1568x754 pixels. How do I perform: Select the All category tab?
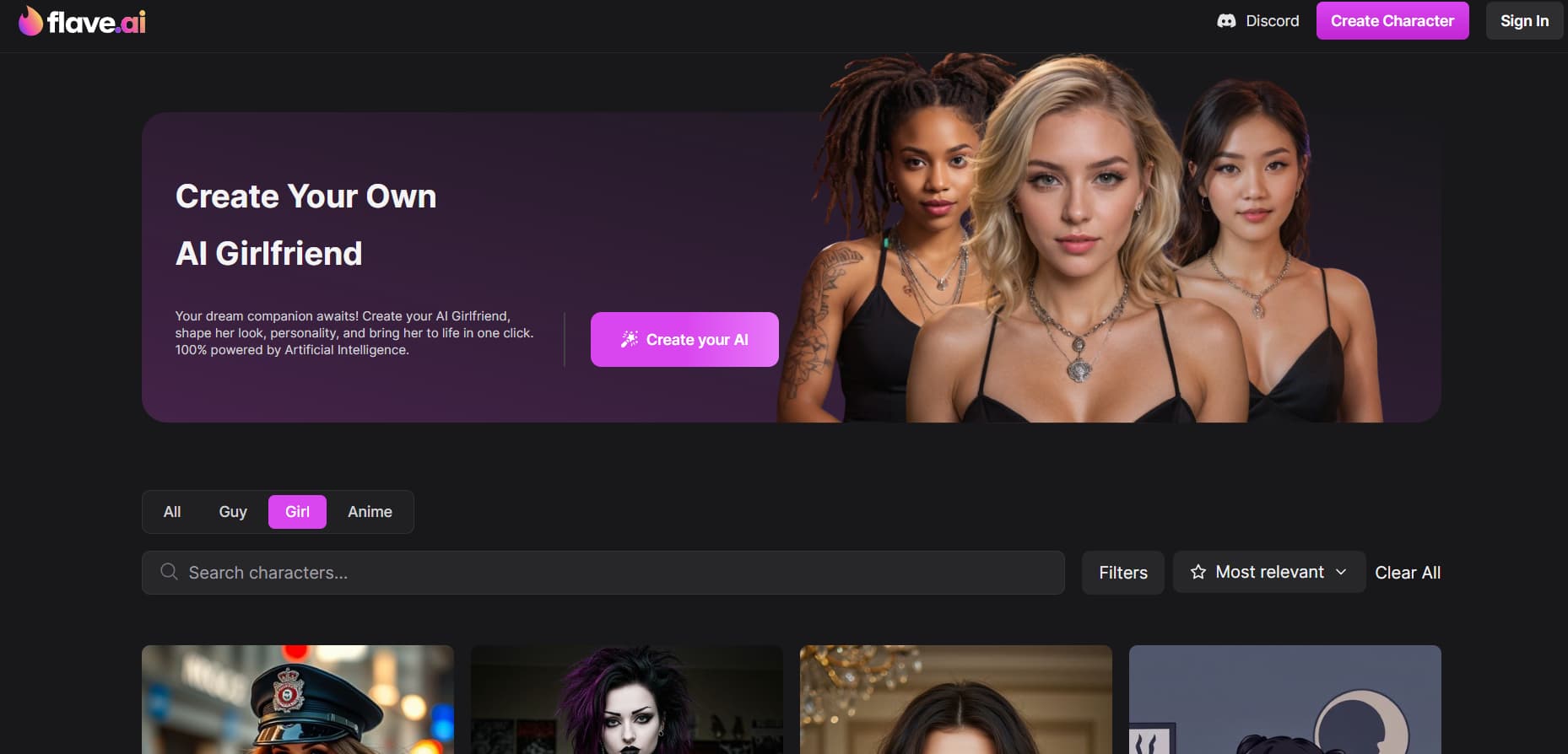[x=172, y=512]
